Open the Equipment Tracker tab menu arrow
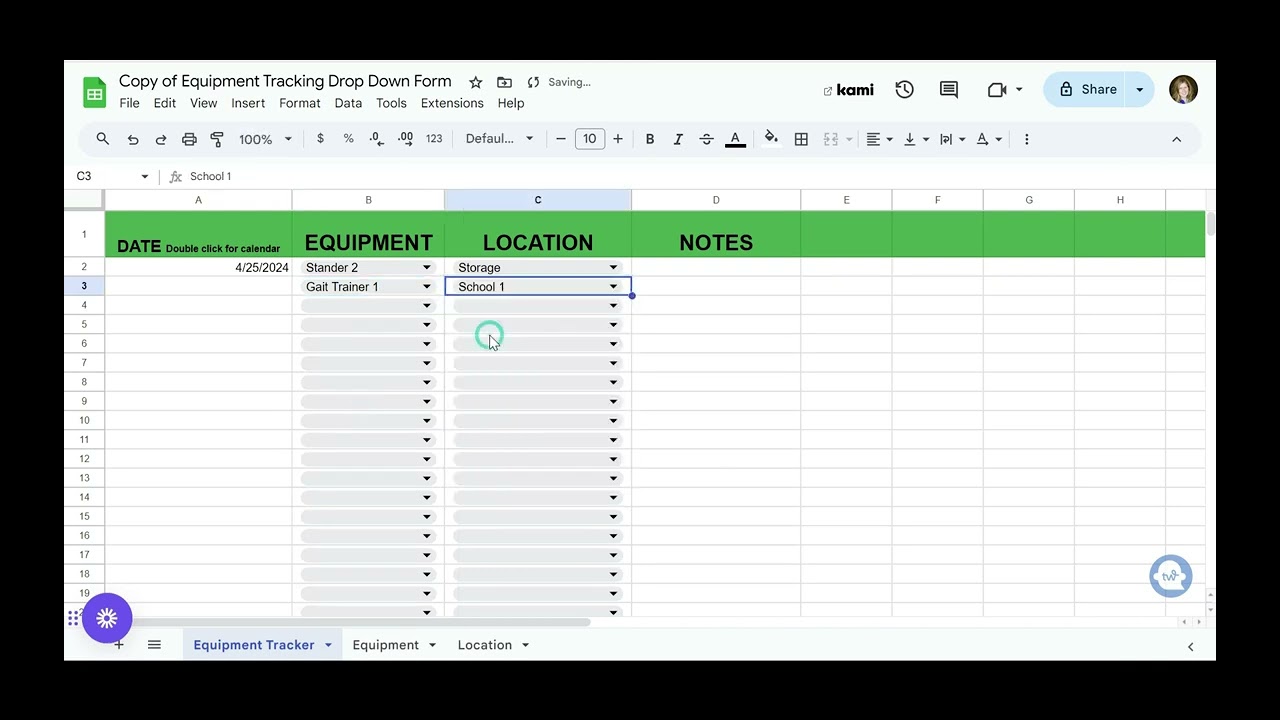The width and height of the screenshot is (1280, 720). point(328,645)
